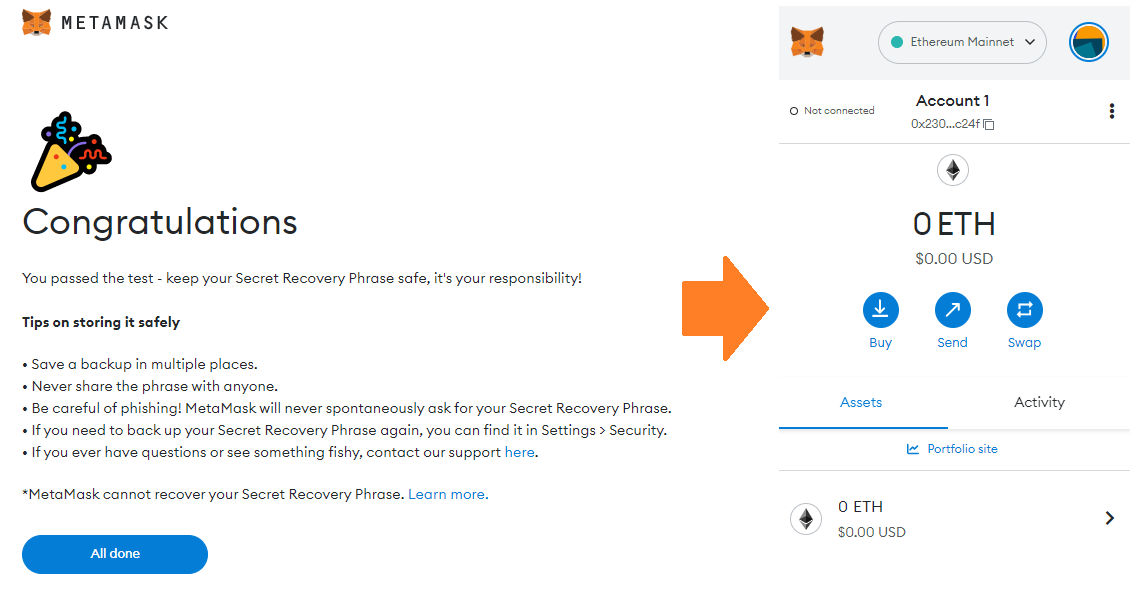Click the support link labeled here
The width and height of the screenshot is (1136, 591).
coord(519,452)
